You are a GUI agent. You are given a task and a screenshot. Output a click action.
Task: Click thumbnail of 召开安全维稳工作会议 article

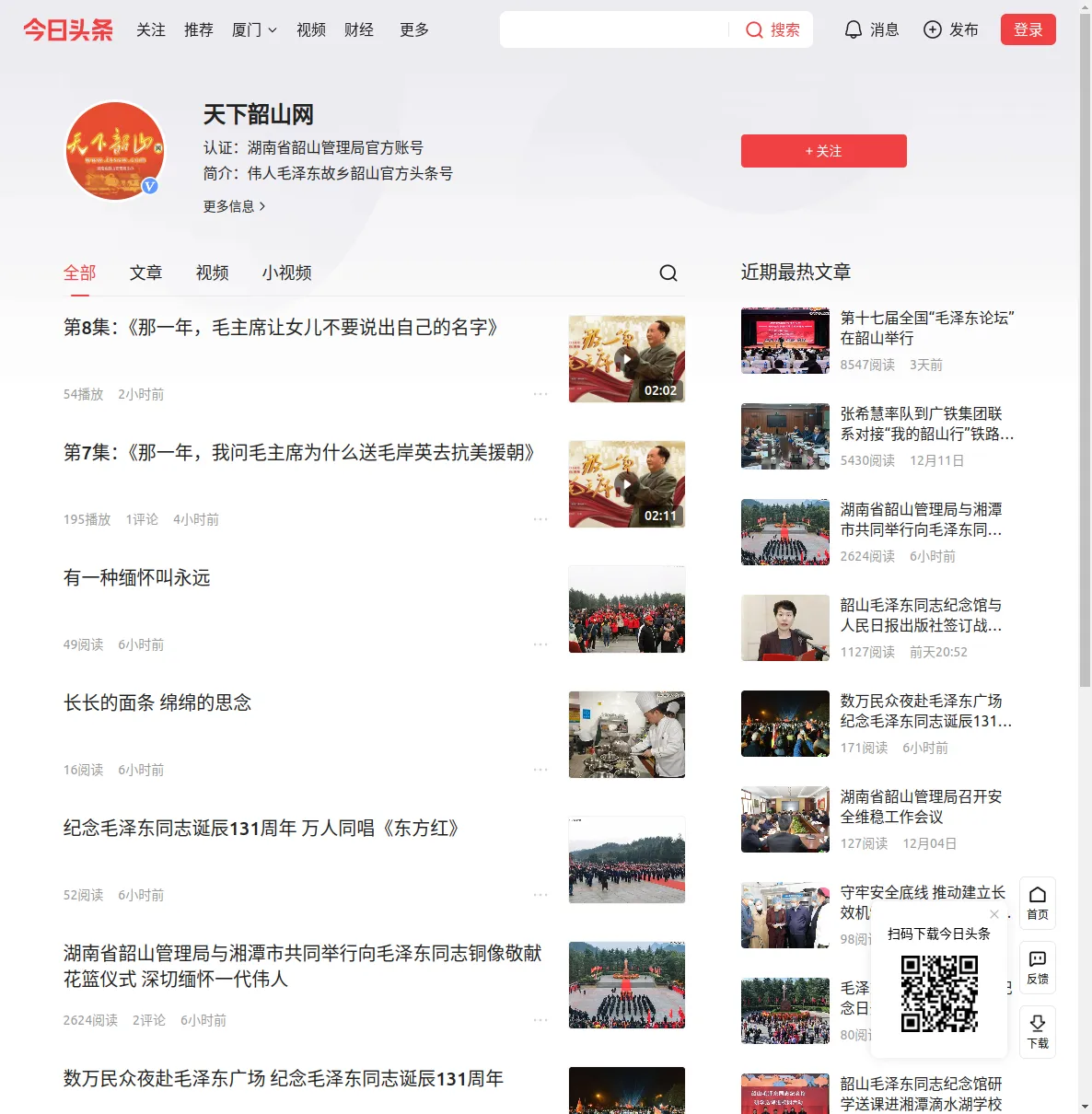click(785, 819)
